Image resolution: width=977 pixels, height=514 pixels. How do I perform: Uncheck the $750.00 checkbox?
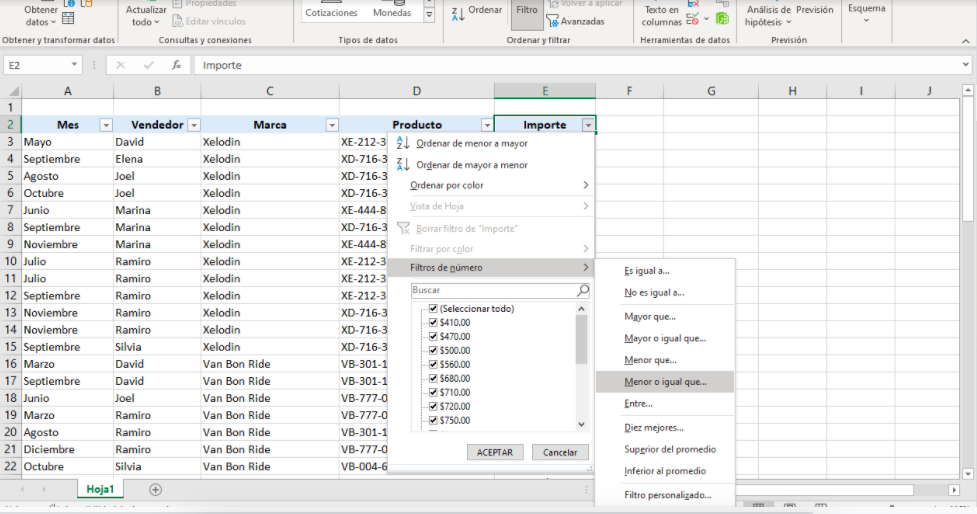[x=433, y=421]
